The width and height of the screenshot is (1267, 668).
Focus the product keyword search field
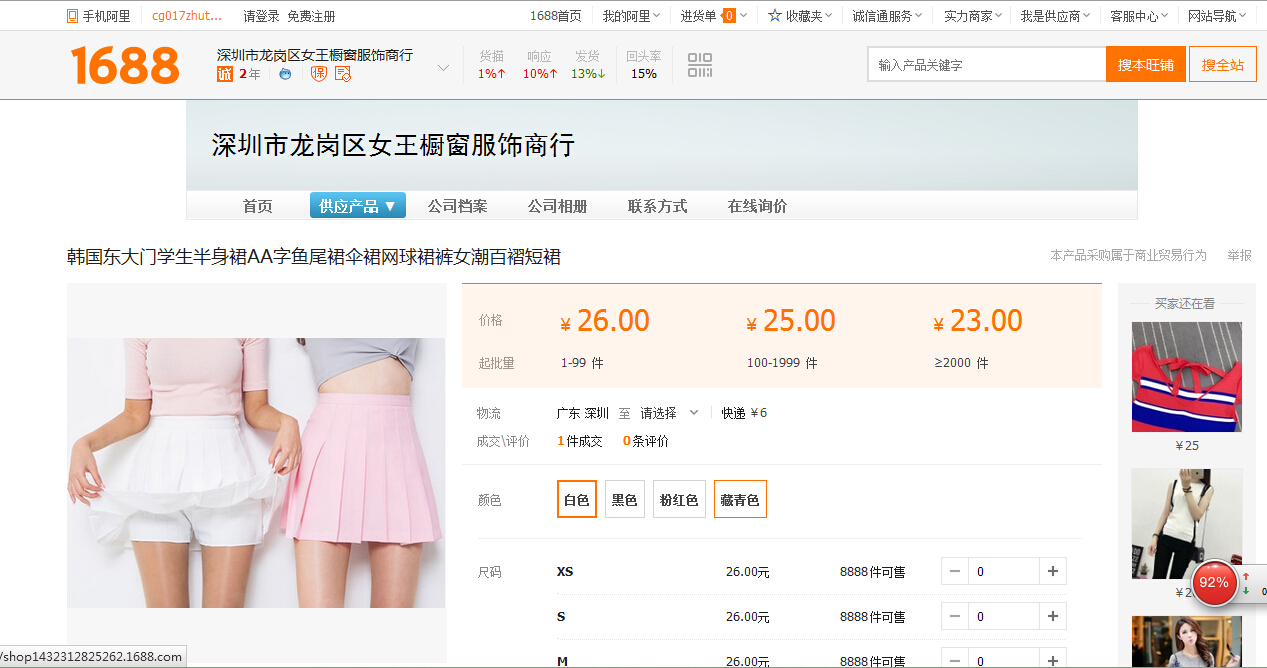tap(985, 65)
